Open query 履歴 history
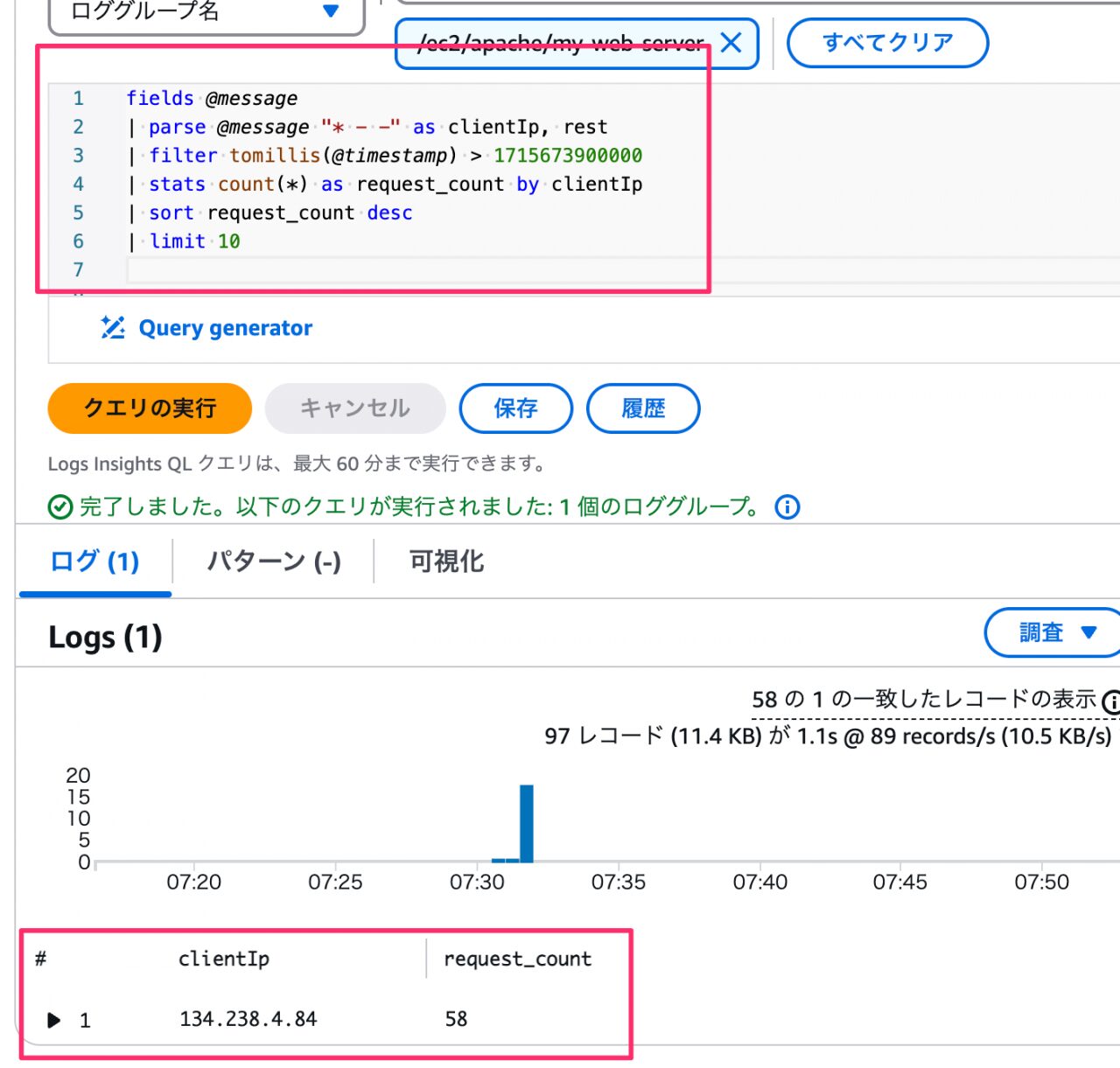 (x=643, y=408)
